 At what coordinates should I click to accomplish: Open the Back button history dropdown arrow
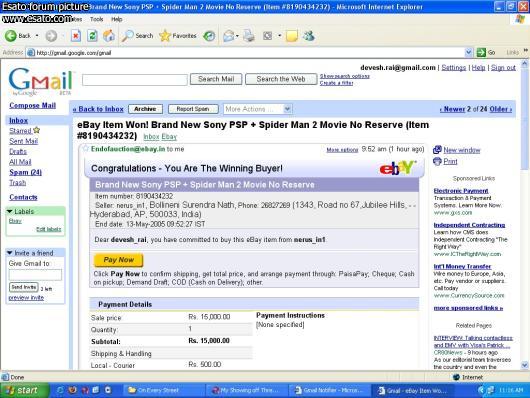[37, 36]
